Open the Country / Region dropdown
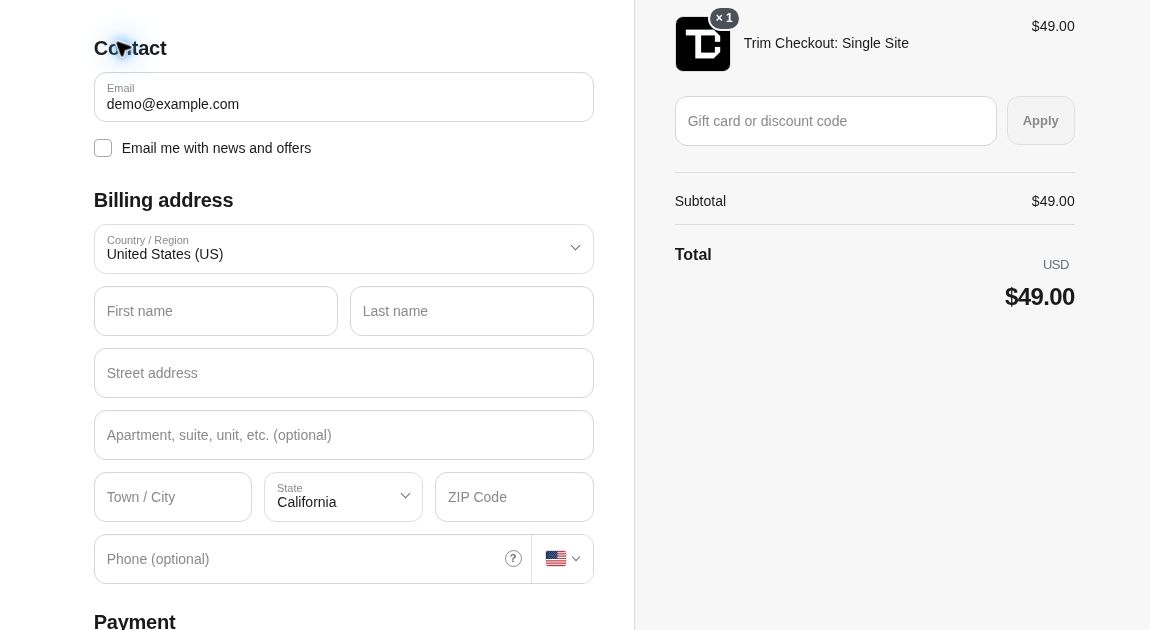The image size is (1150, 630). pos(343,249)
